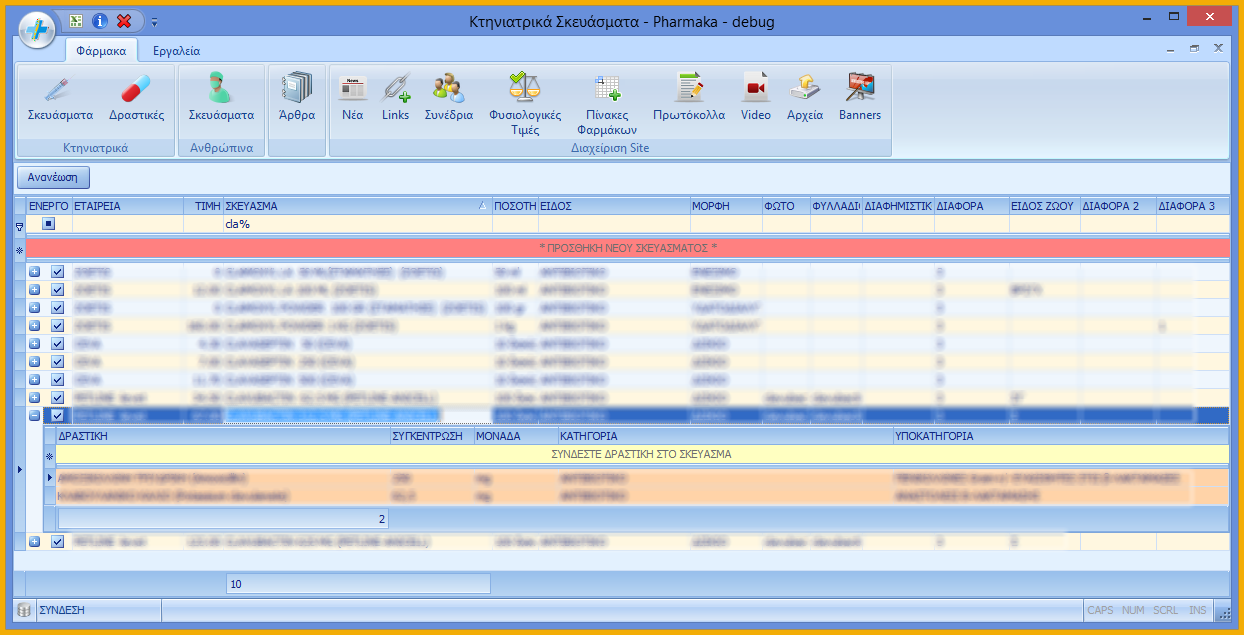This screenshot has height=635, width=1244.
Task: Expand the first data row with the plus
Action: [x=33, y=270]
